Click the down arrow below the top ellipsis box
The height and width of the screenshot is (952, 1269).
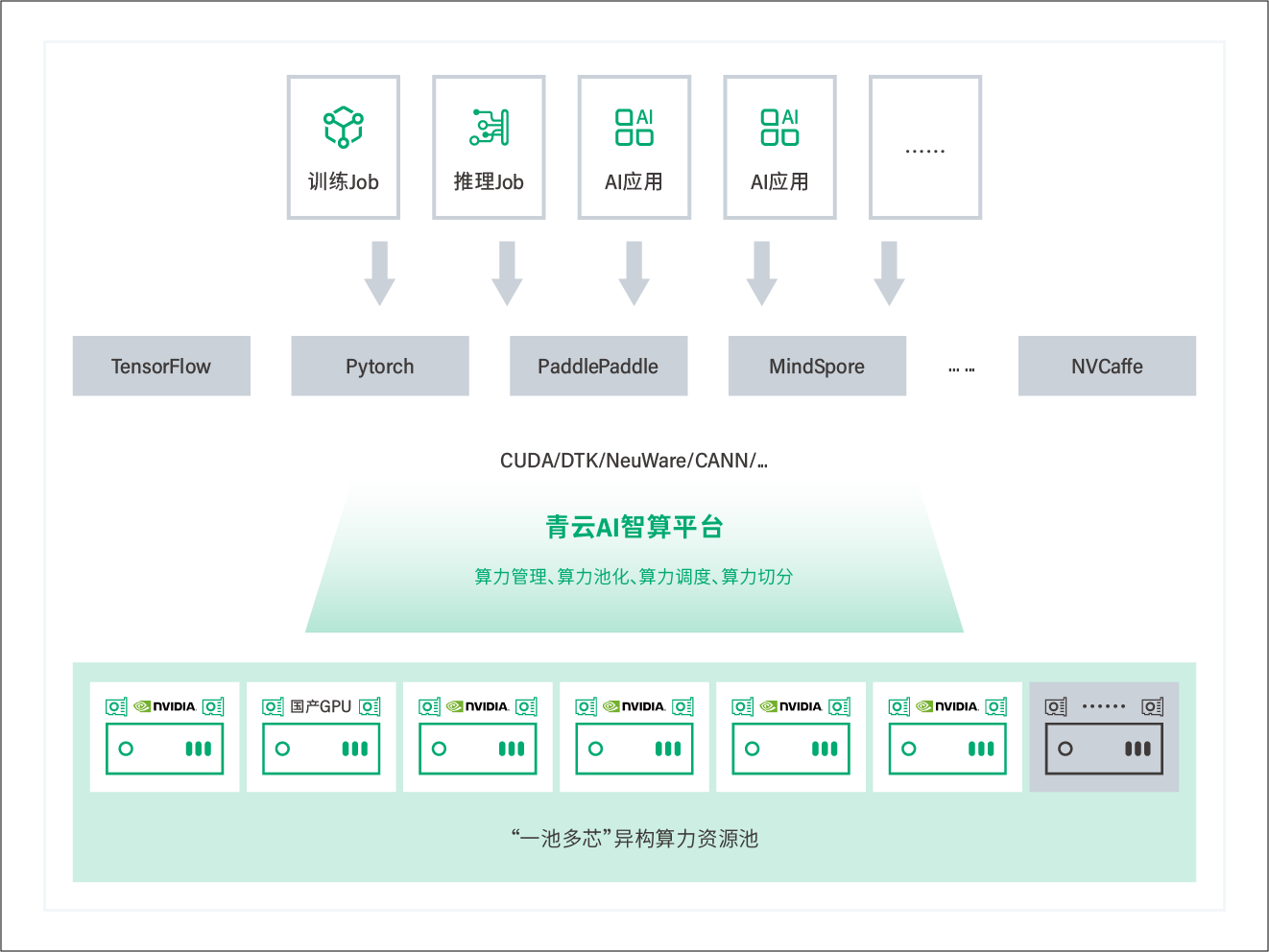click(x=889, y=274)
